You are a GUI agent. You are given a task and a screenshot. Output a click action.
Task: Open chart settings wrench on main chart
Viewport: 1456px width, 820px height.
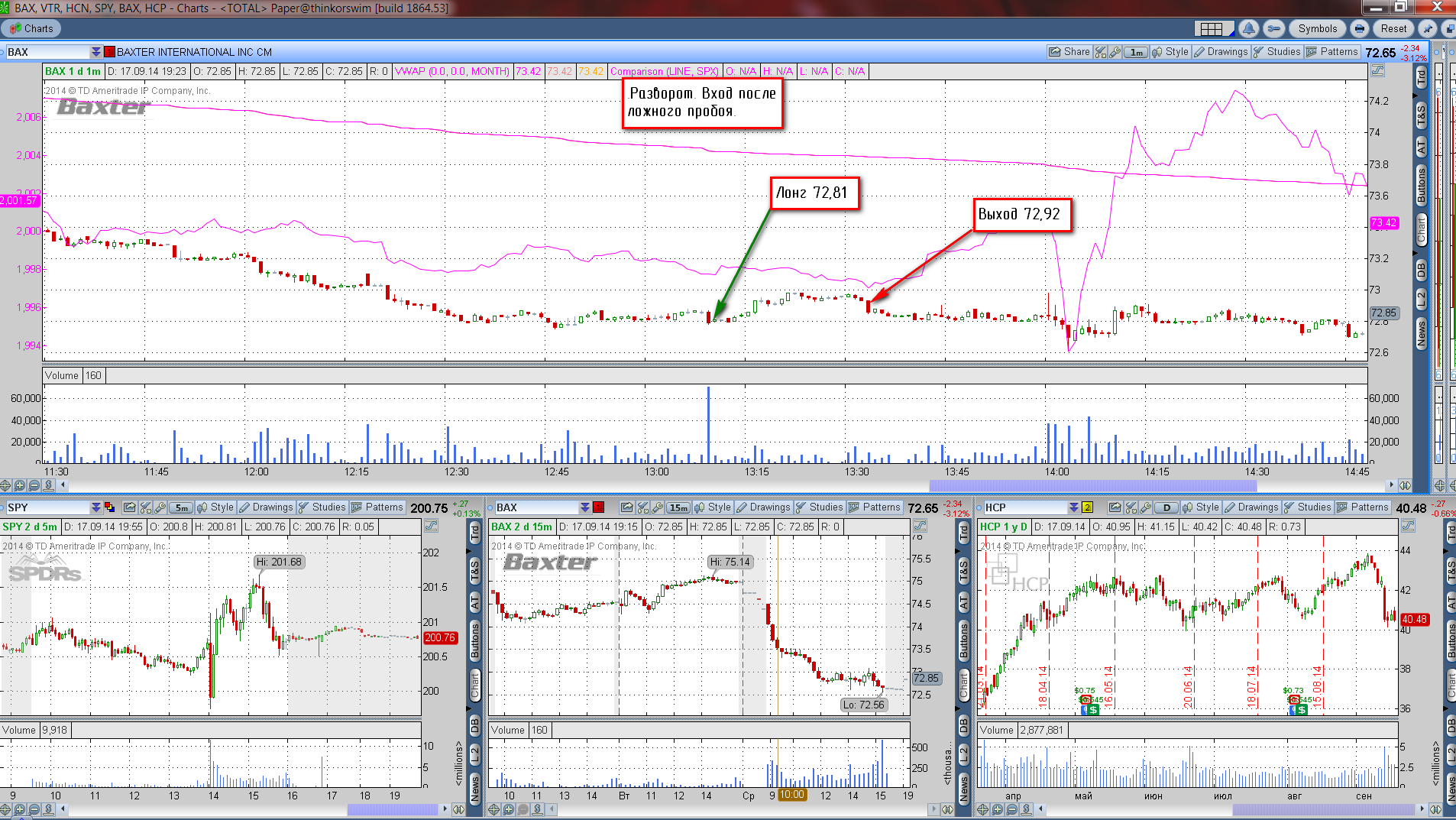click(x=1115, y=52)
